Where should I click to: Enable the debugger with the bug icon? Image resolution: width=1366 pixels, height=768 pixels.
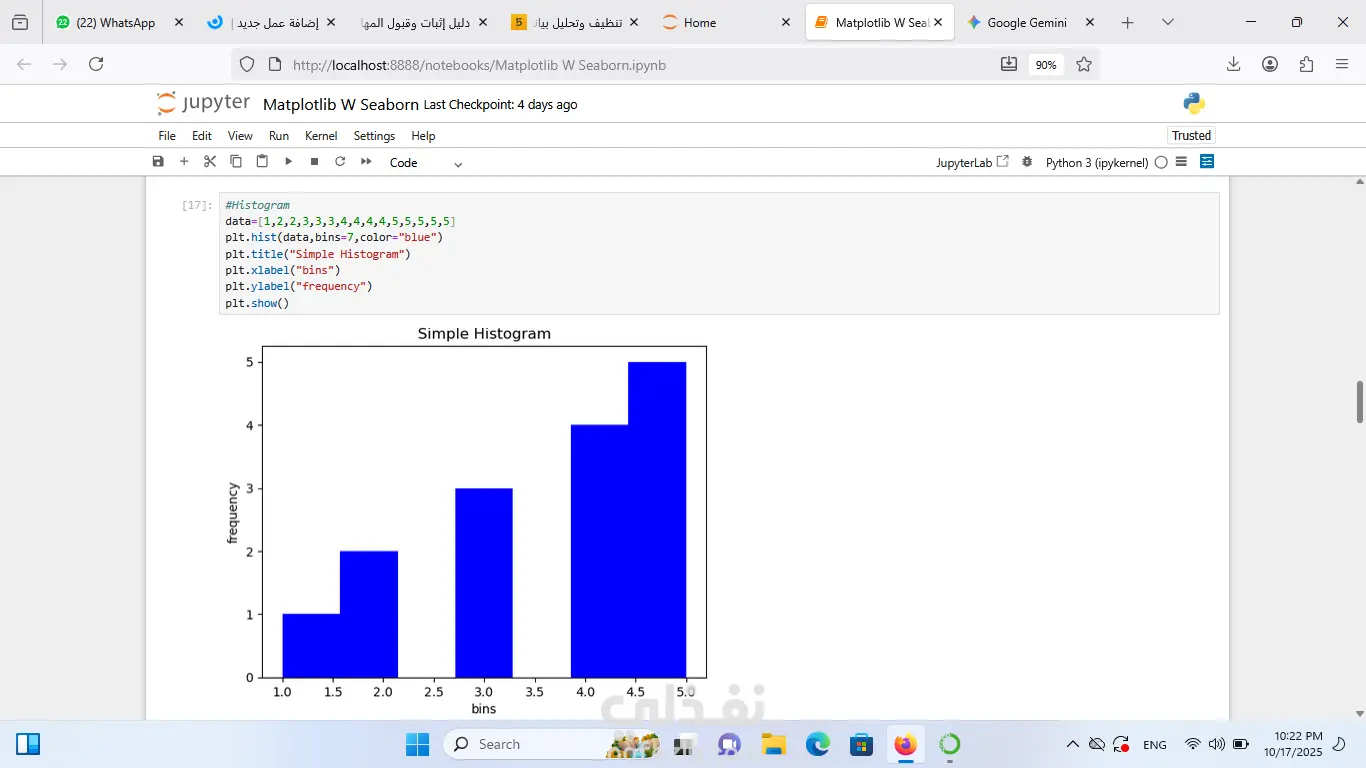[1026, 162]
